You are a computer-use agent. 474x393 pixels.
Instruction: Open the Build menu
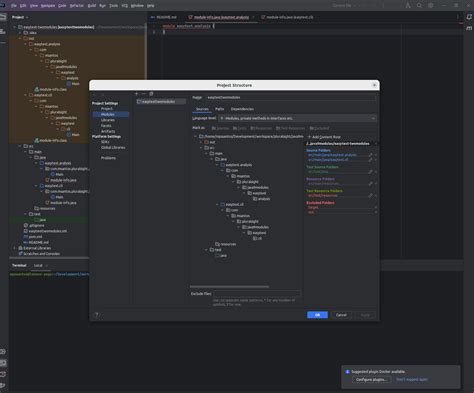(92, 6)
